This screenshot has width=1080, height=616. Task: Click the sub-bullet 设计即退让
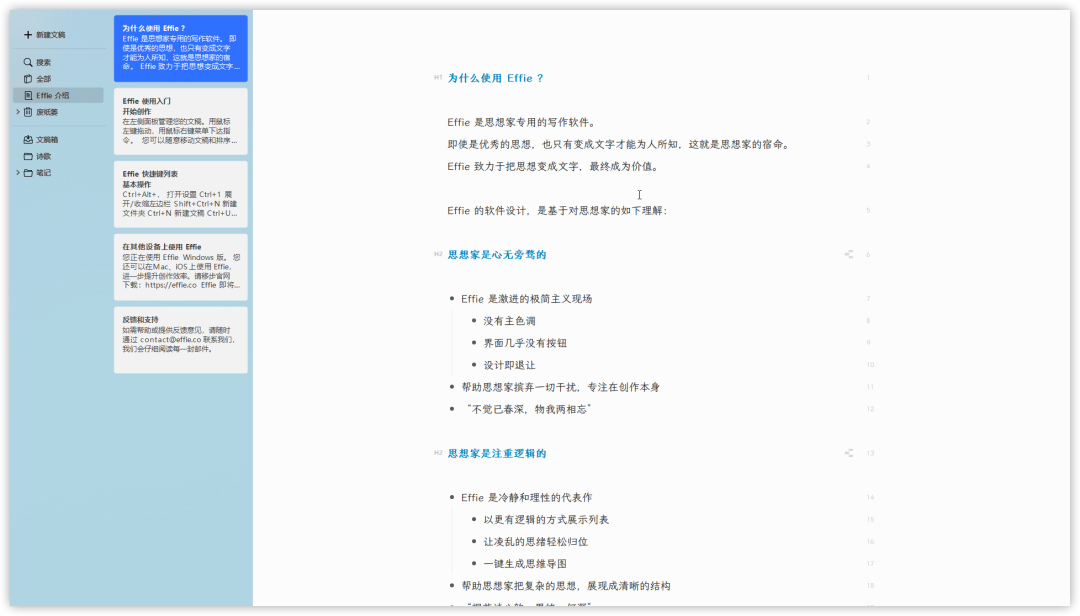pyautogui.click(x=509, y=365)
